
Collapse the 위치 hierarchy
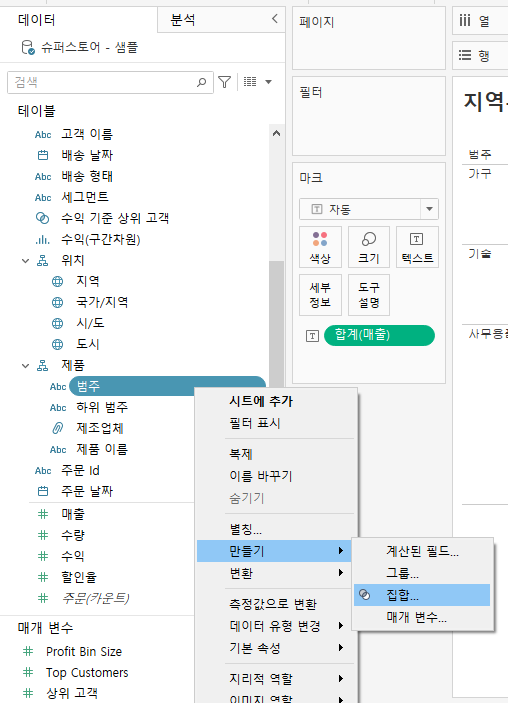pos(26,260)
